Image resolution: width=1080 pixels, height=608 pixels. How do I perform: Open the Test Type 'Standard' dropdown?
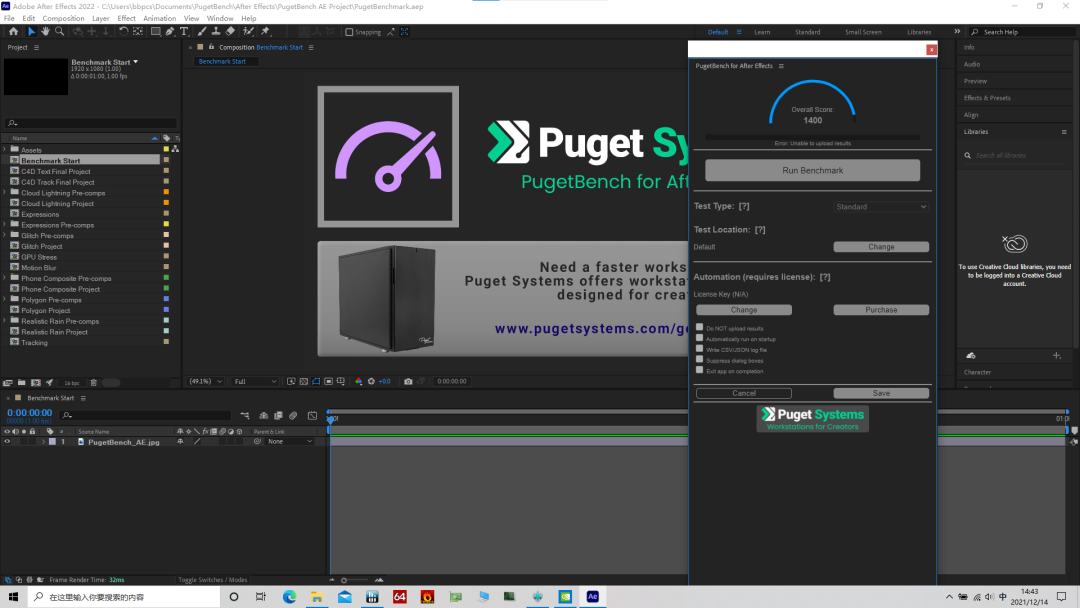coord(881,207)
